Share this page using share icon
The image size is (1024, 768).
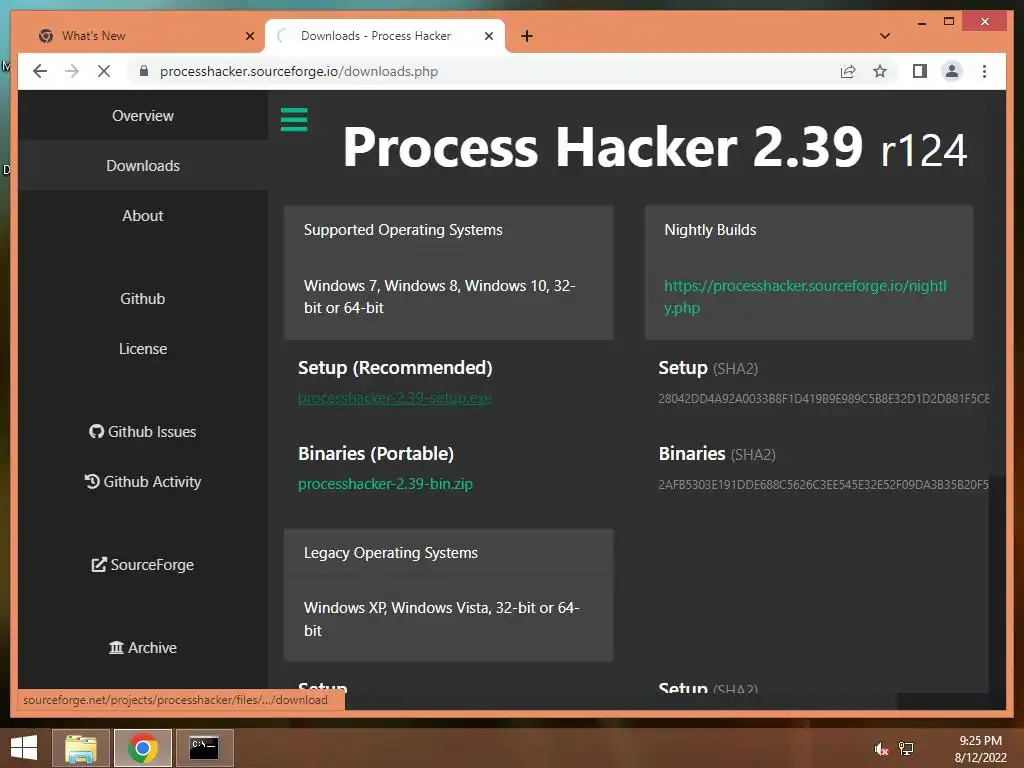[848, 71]
